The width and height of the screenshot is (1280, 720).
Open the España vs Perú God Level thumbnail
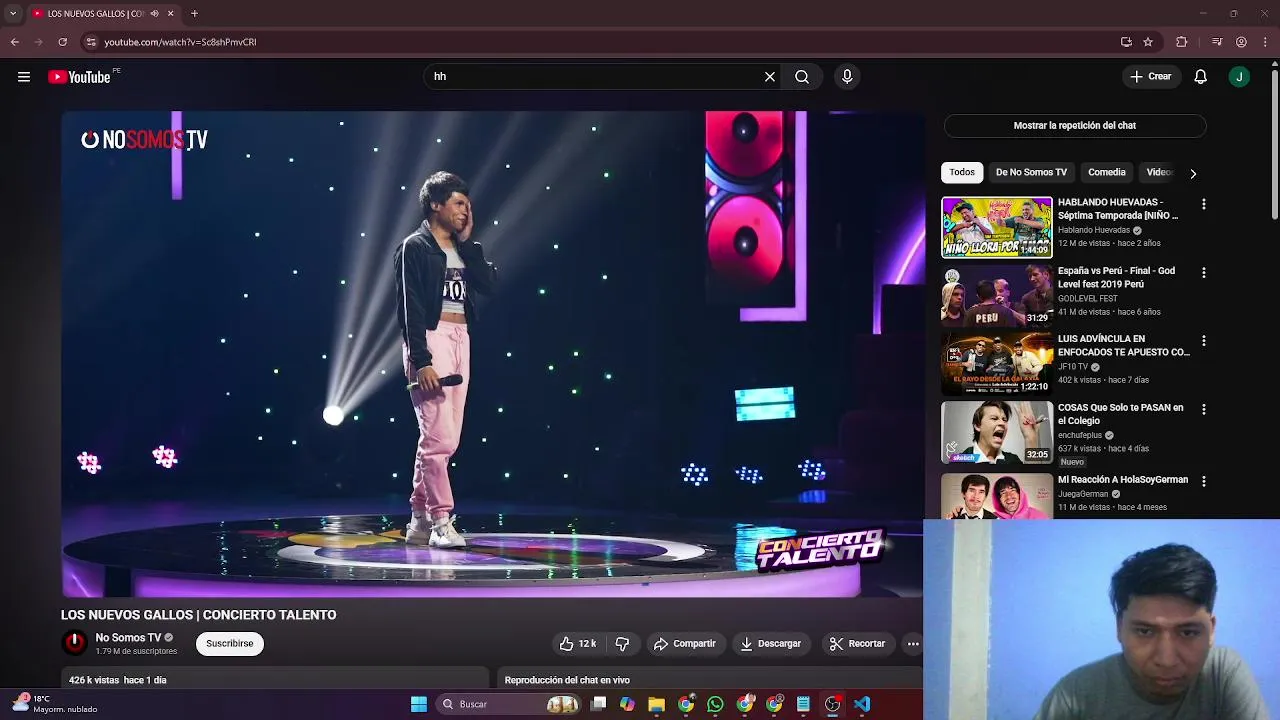[x=997, y=295]
